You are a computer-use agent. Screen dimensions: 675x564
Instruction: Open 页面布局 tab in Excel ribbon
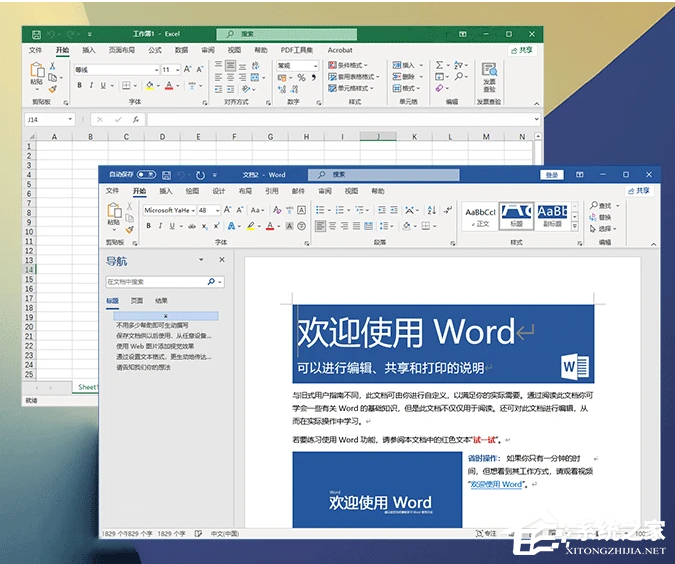pyautogui.click(x=122, y=50)
